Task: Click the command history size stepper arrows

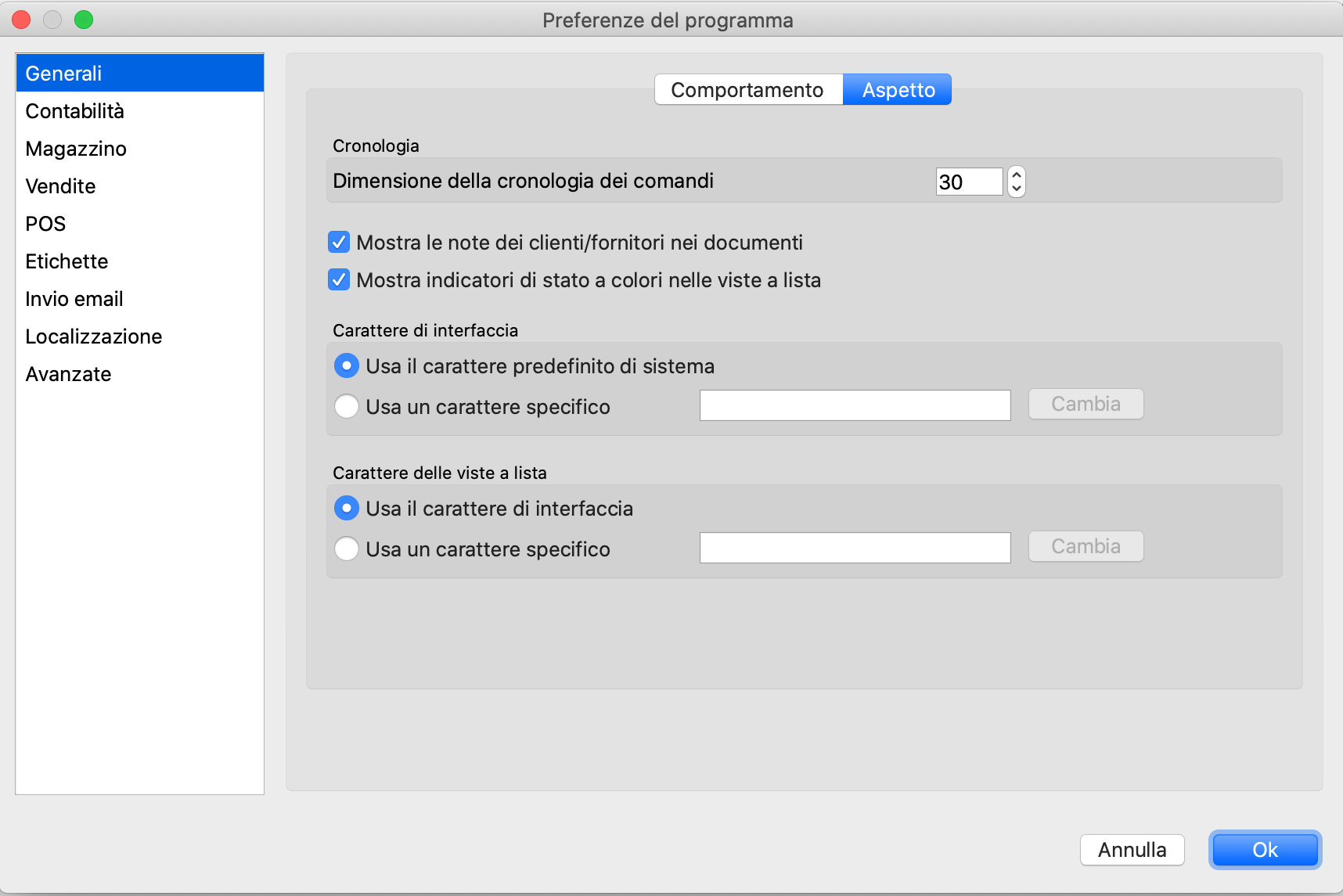Action: point(1016,182)
